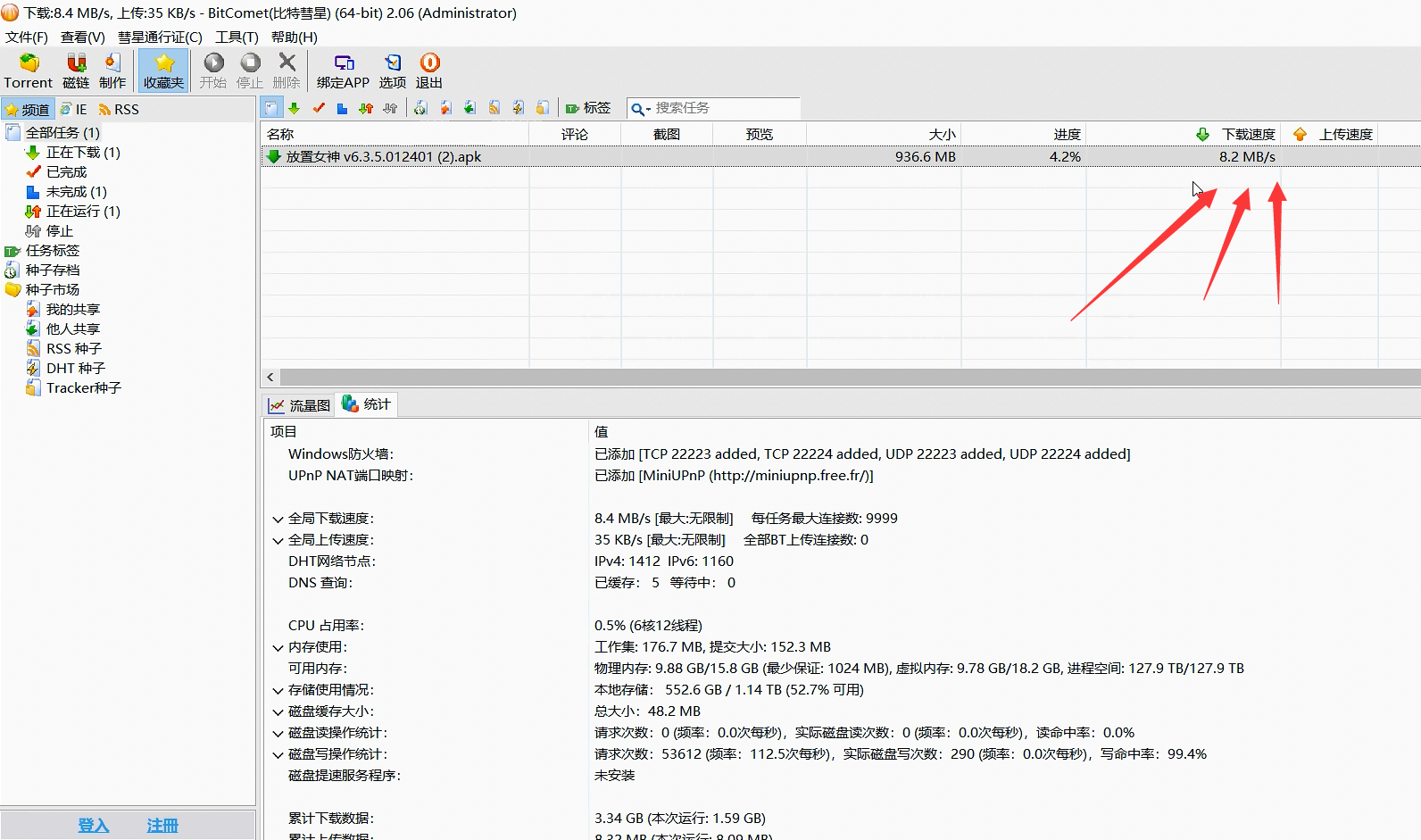Expand the 全局下载速度 row
The width and height of the screenshot is (1421, 840).
[278, 520]
